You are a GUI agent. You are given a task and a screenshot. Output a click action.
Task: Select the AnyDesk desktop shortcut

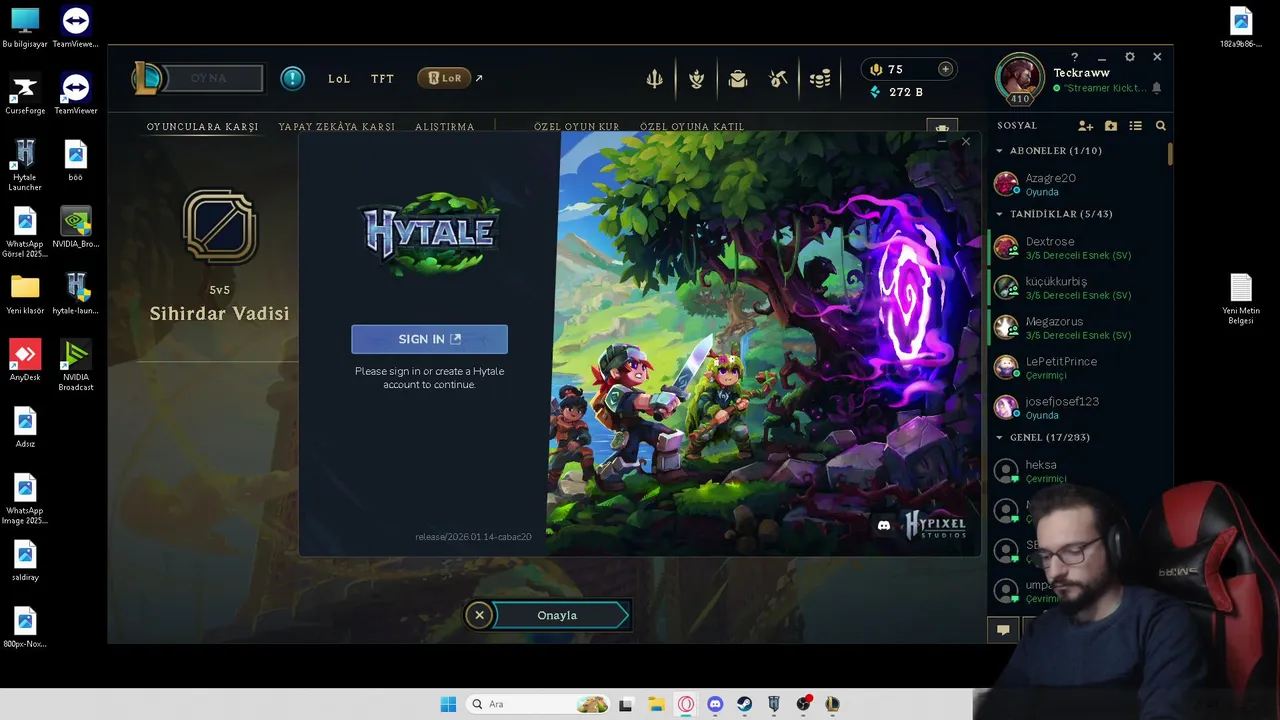click(25, 361)
